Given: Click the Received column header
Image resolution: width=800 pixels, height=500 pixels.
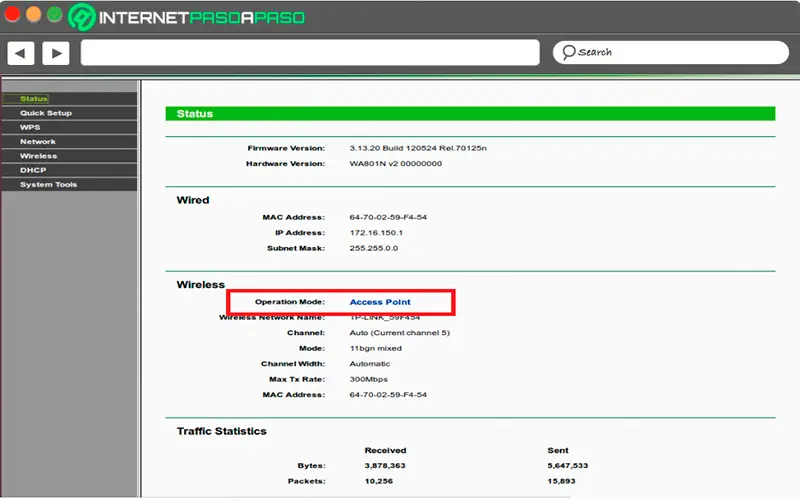Looking at the screenshot, I should [x=385, y=451].
